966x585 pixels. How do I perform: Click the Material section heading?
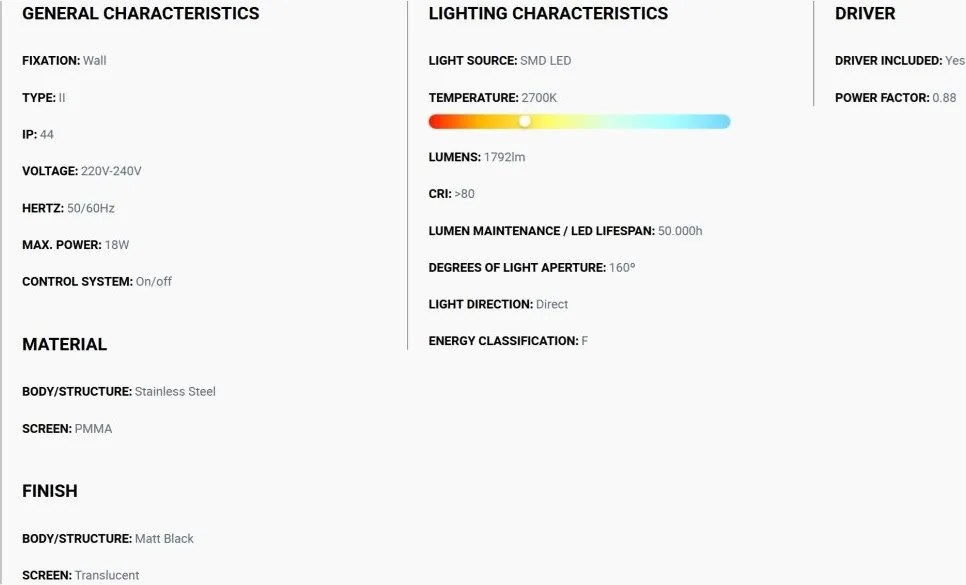click(x=65, y=344)
